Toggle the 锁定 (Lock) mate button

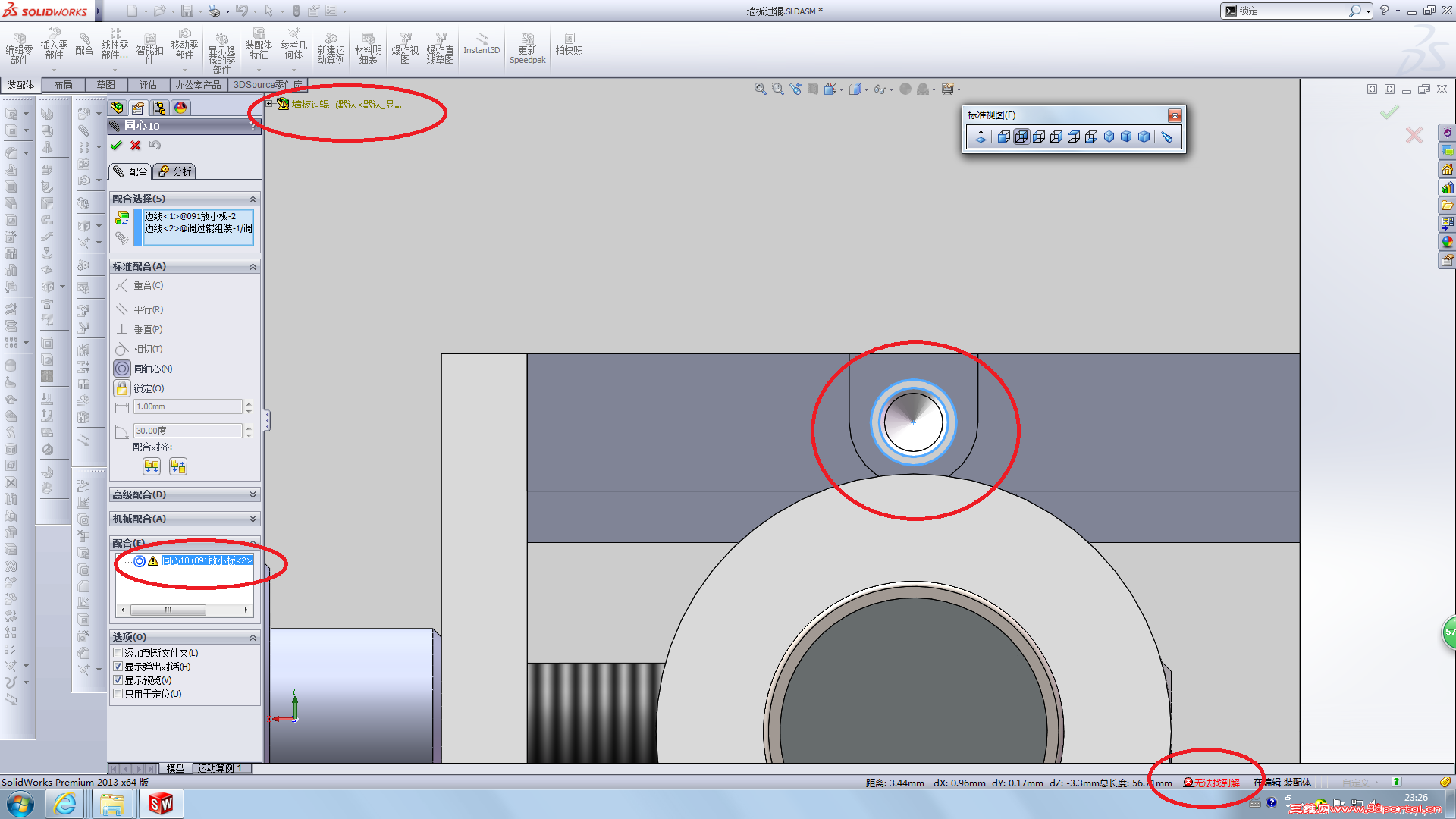(x=122, y=388)
